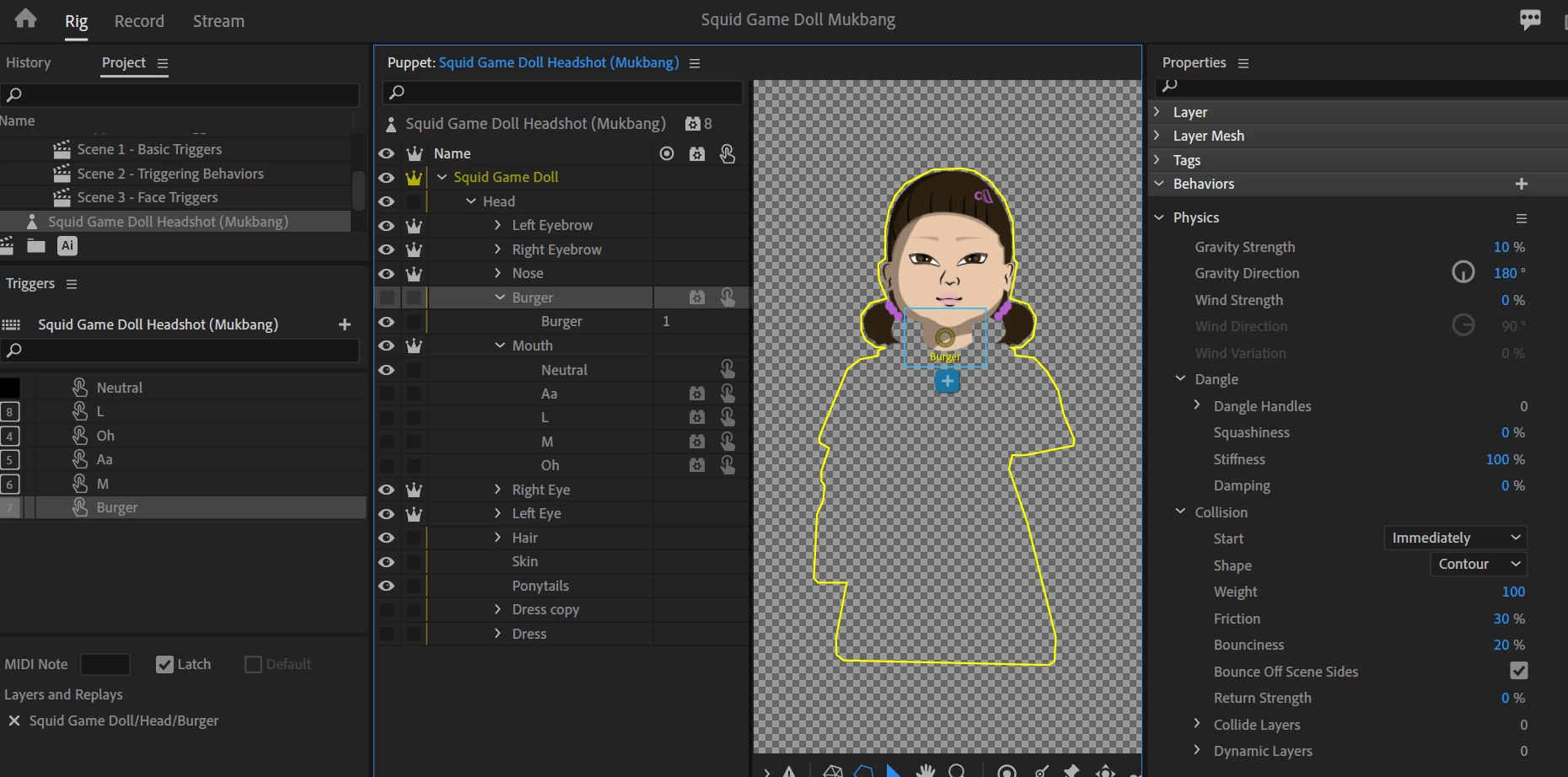1568x777 pixels.
Task: Toggle Bounce Off Scene Sides checkbox
Action: [1518, 671]
